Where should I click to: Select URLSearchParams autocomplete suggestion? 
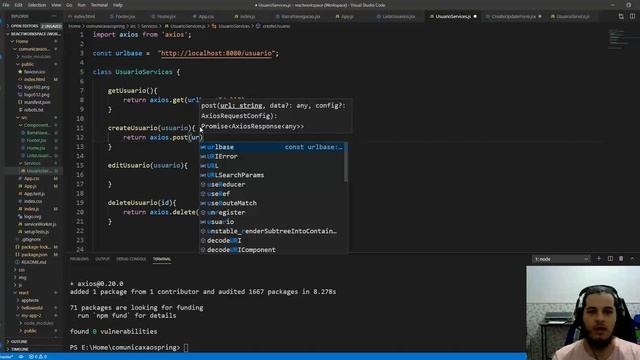tap(272, 175)
